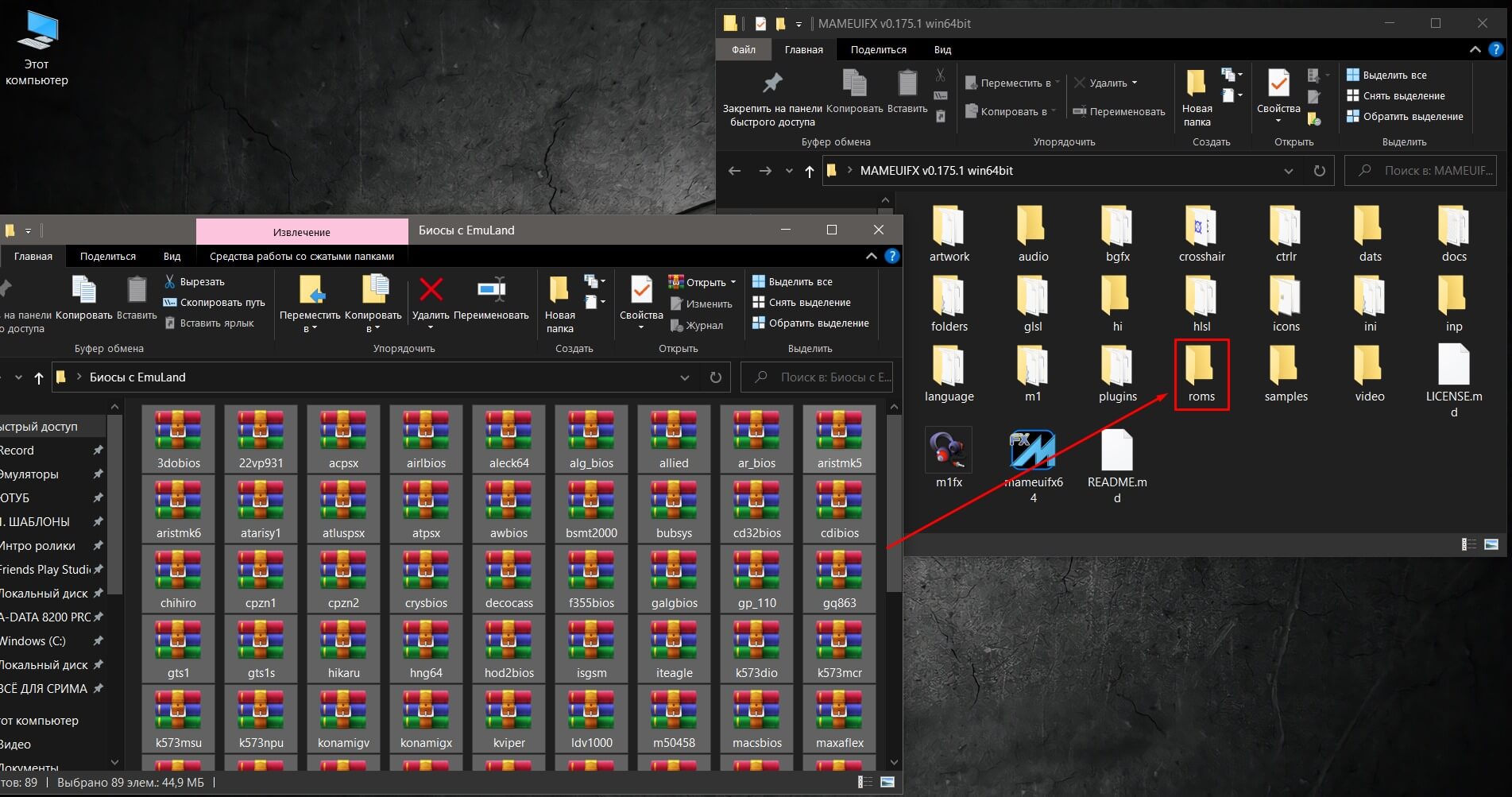Open address bar dropdown in MAMEUIFX window
Image resolution: width=1512 pixels, height=797 pixels.
click(1289, 171)
